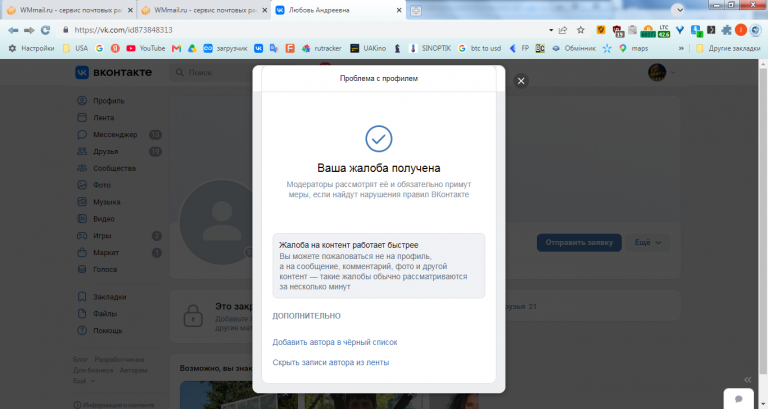Open the YouTube bookmark

[x=146, y=48]
